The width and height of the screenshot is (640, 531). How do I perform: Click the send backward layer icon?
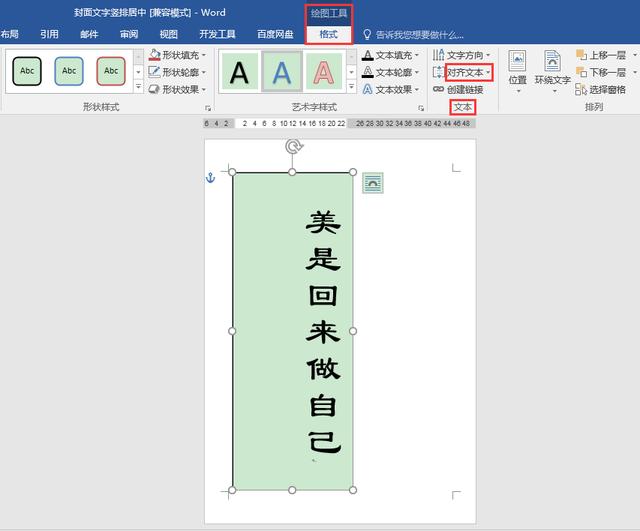[581, 72]
